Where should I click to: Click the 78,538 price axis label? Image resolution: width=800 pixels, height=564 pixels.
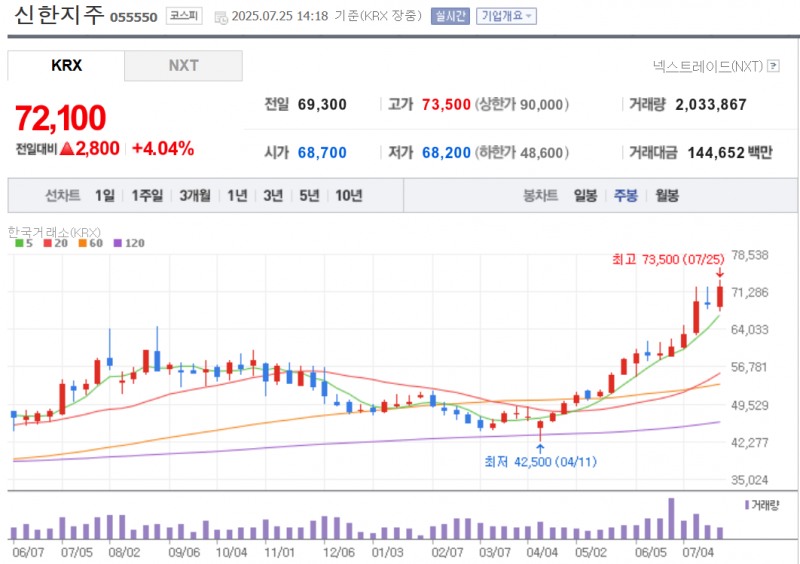[749, 255]
